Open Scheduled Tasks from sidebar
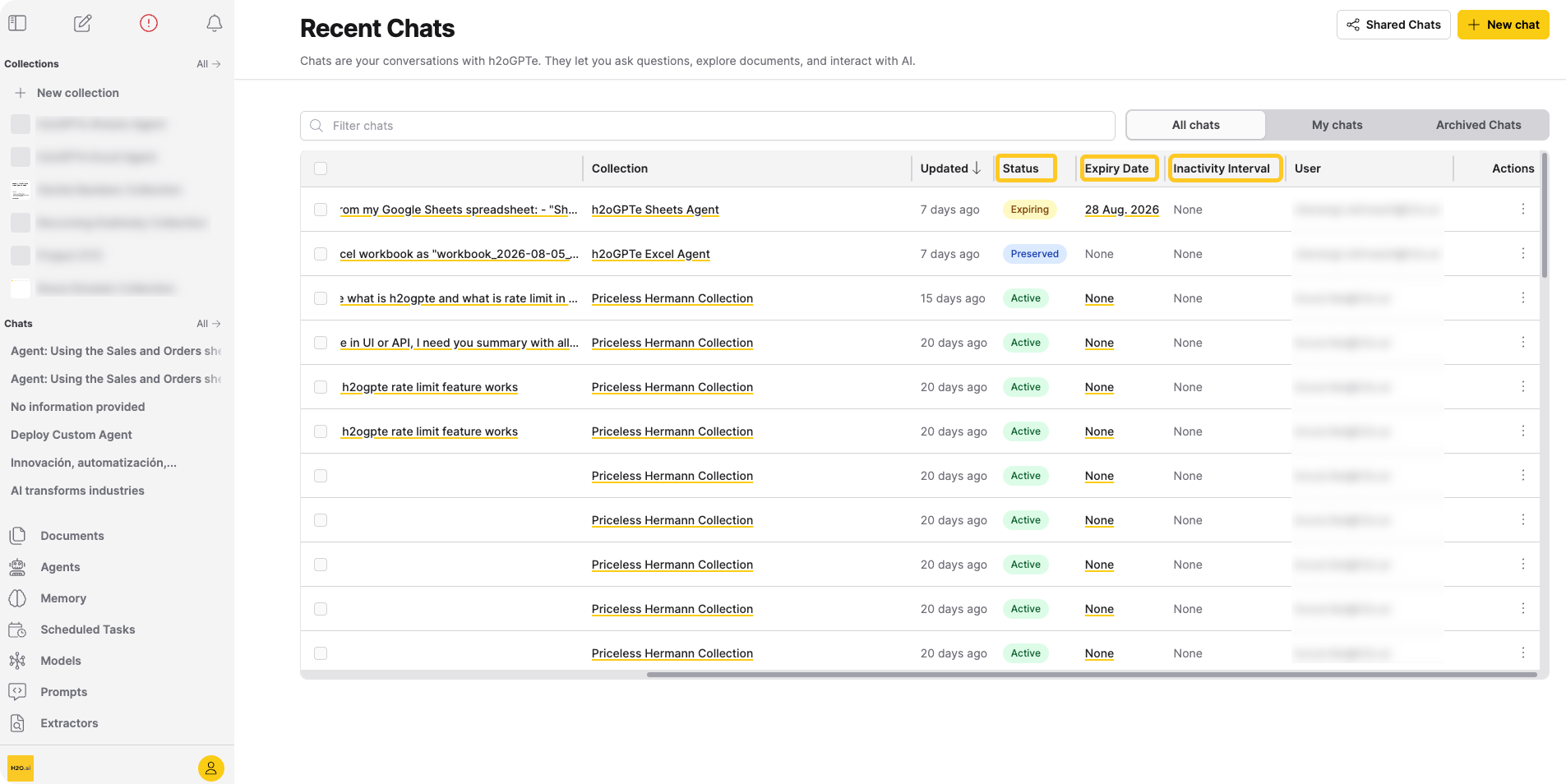Screen dimensions: 1566x784 coord(88,630)
